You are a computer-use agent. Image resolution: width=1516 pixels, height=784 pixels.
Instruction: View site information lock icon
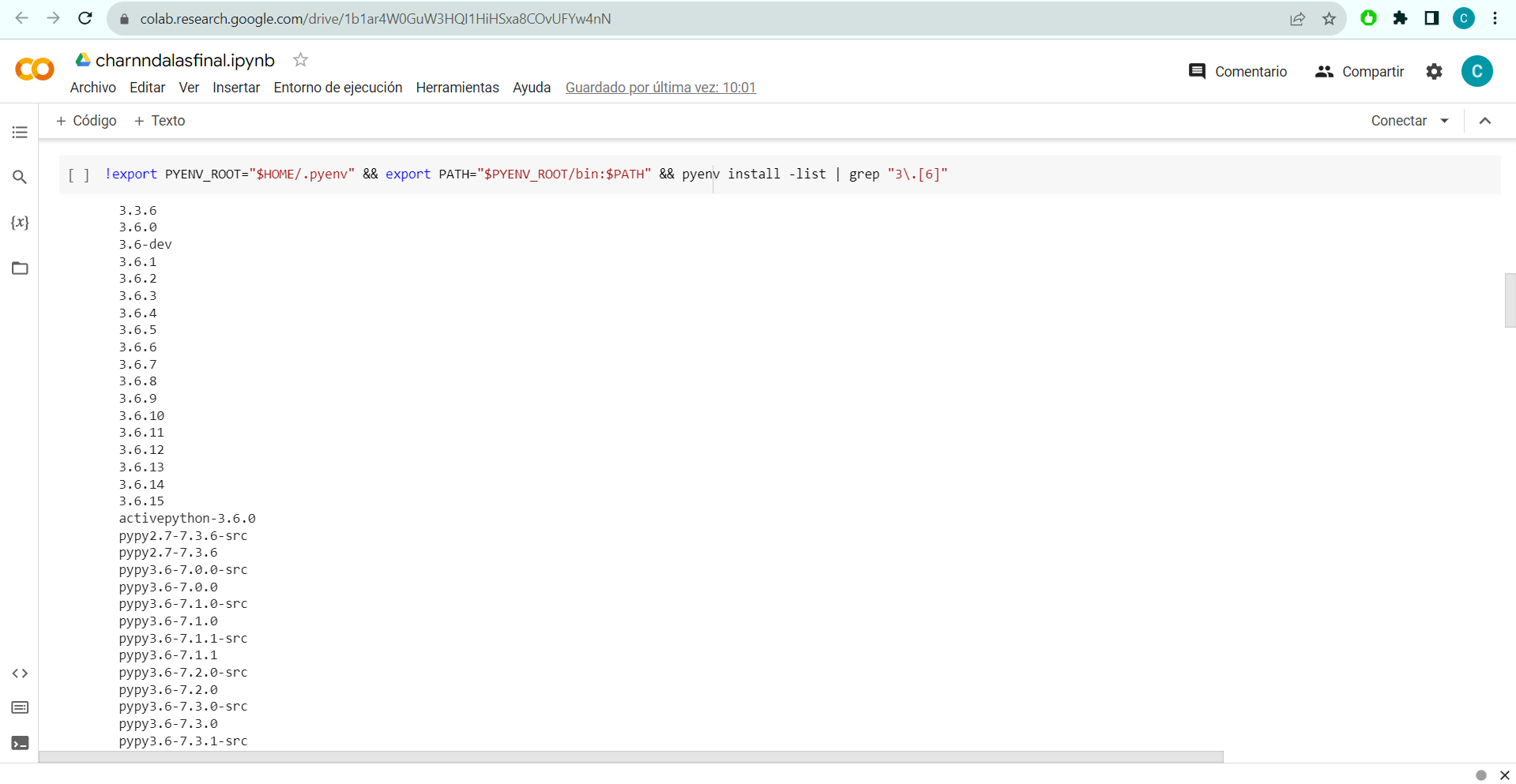pos(124,19)
